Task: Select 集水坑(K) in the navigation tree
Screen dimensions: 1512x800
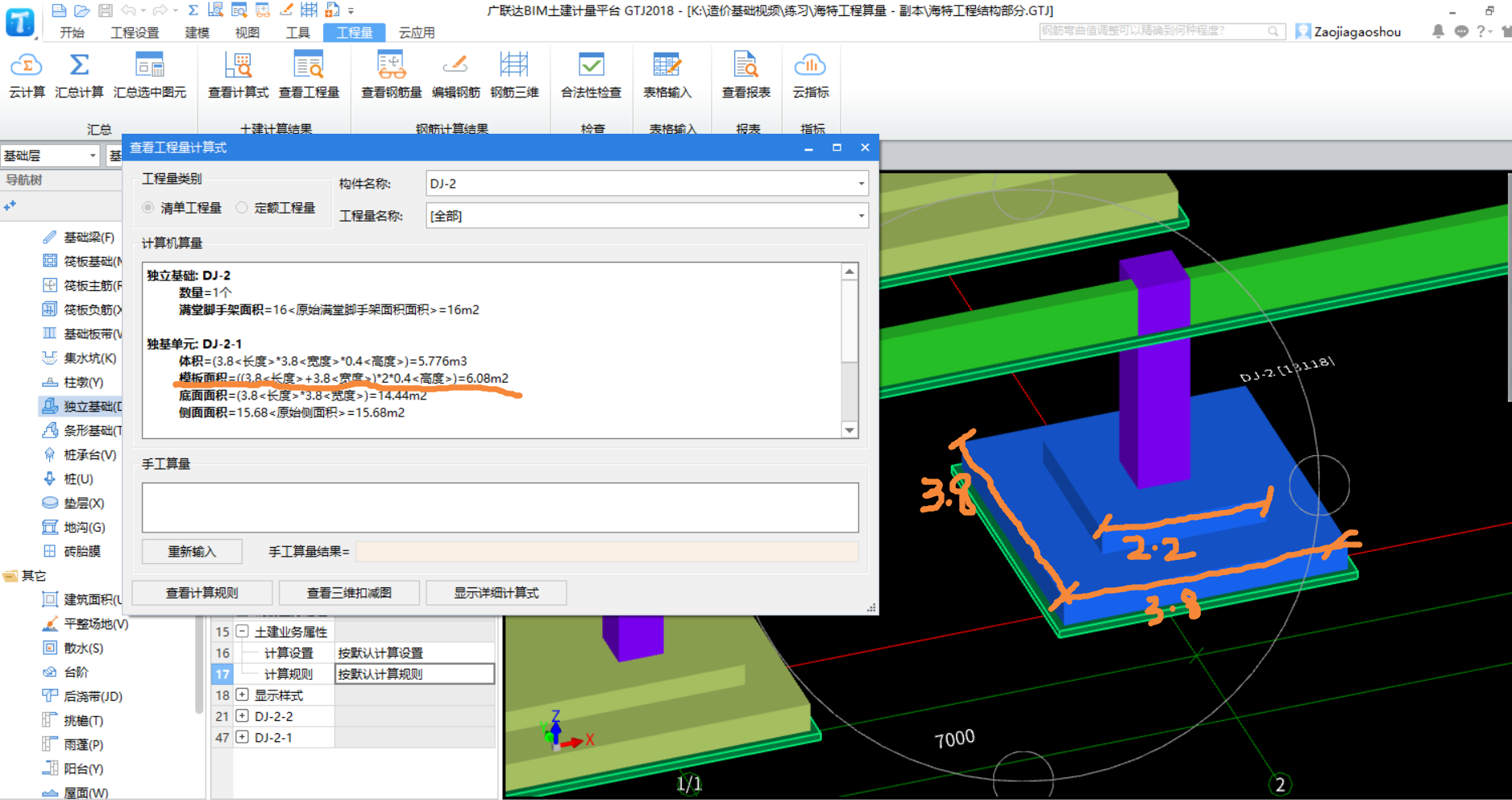Action: click(79, 358)
